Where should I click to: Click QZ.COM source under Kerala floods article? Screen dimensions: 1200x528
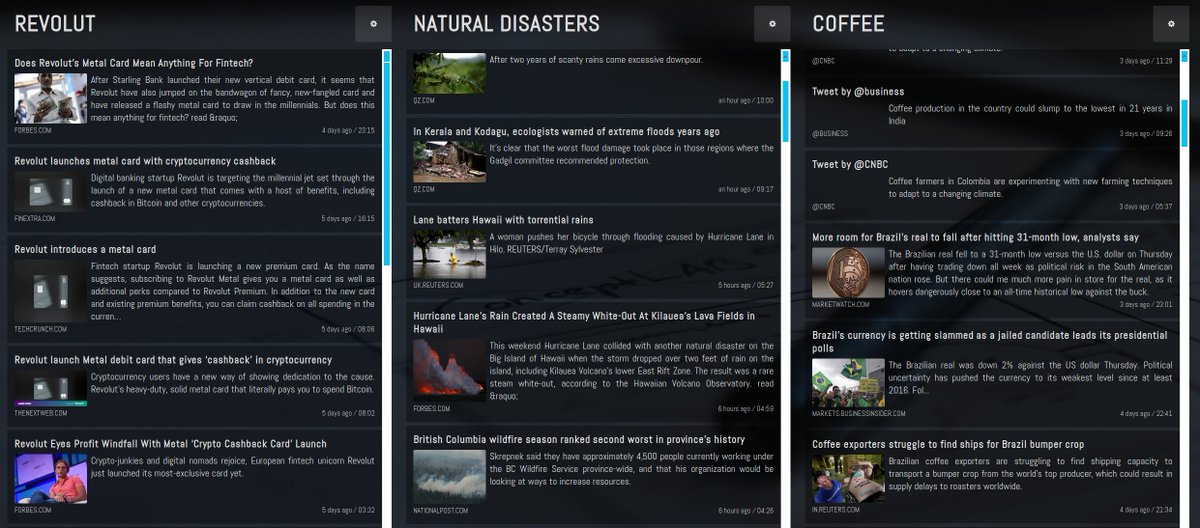click(x=424, y=189)
